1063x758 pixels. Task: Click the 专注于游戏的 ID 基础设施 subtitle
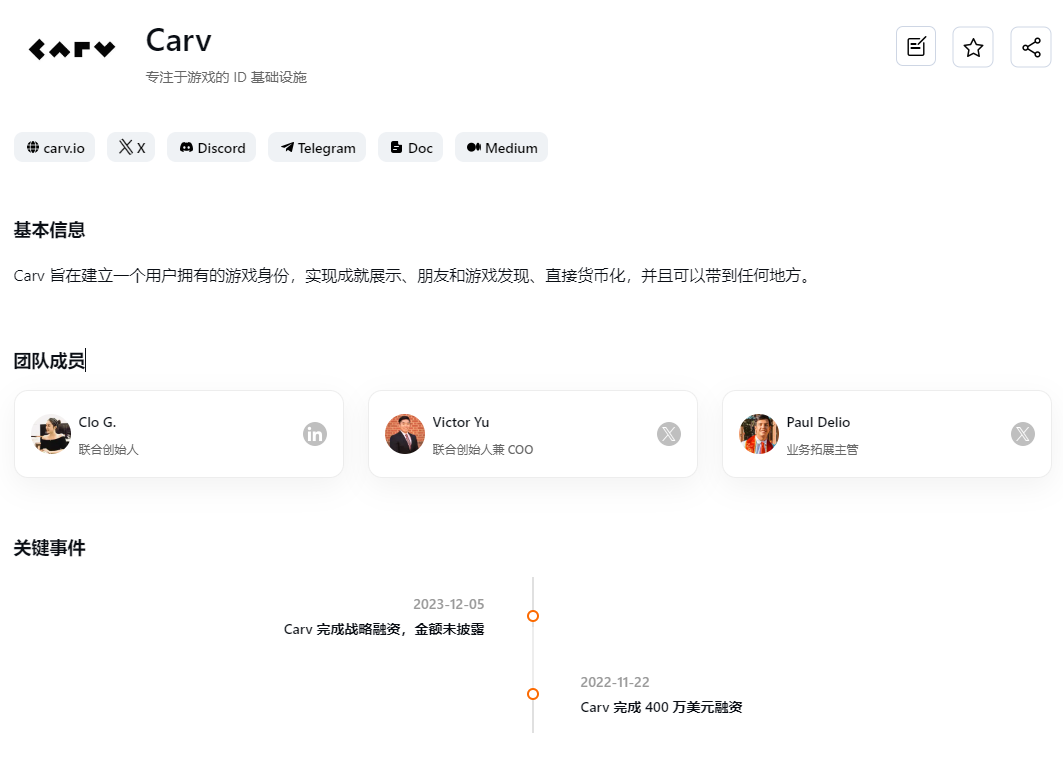(x=226, y=77)
